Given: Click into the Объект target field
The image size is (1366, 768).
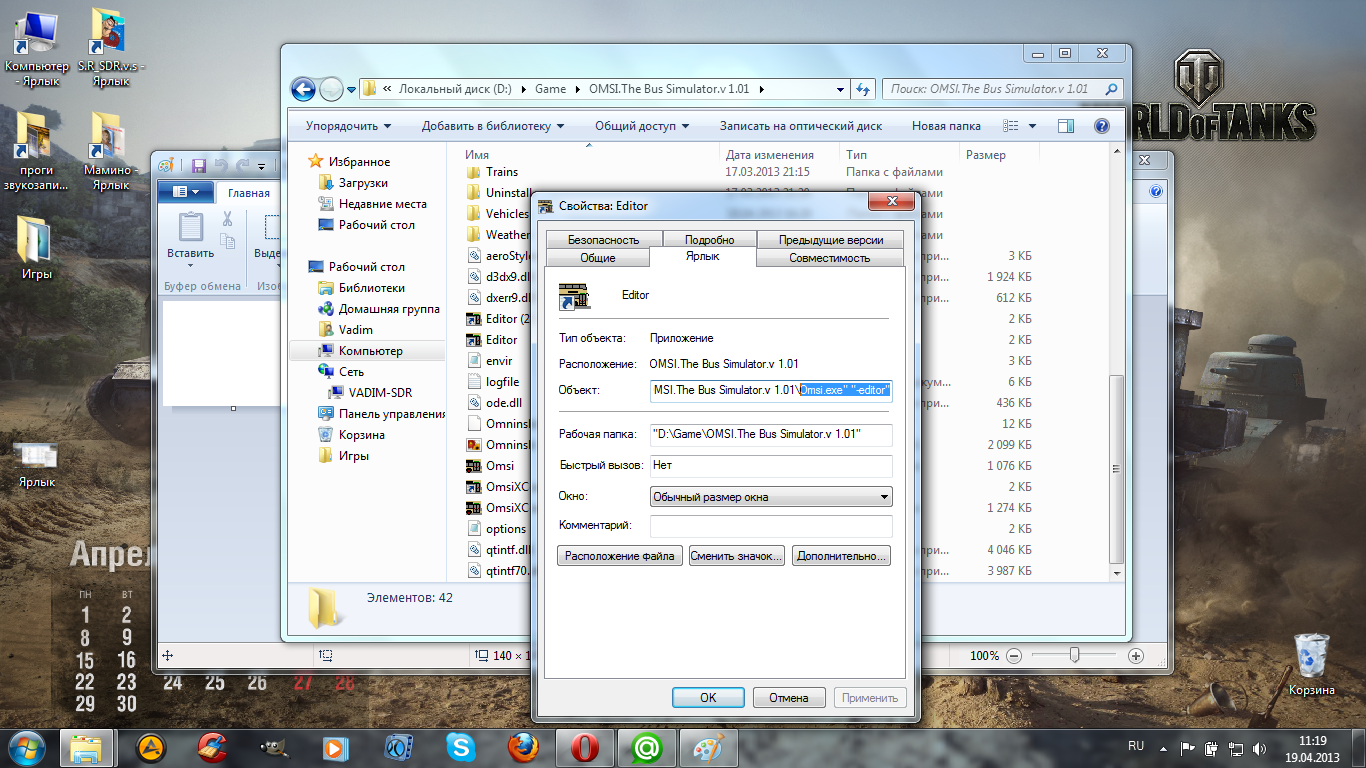Looking at the screenshot, I should pyautogui.click(x=771, y=390).
